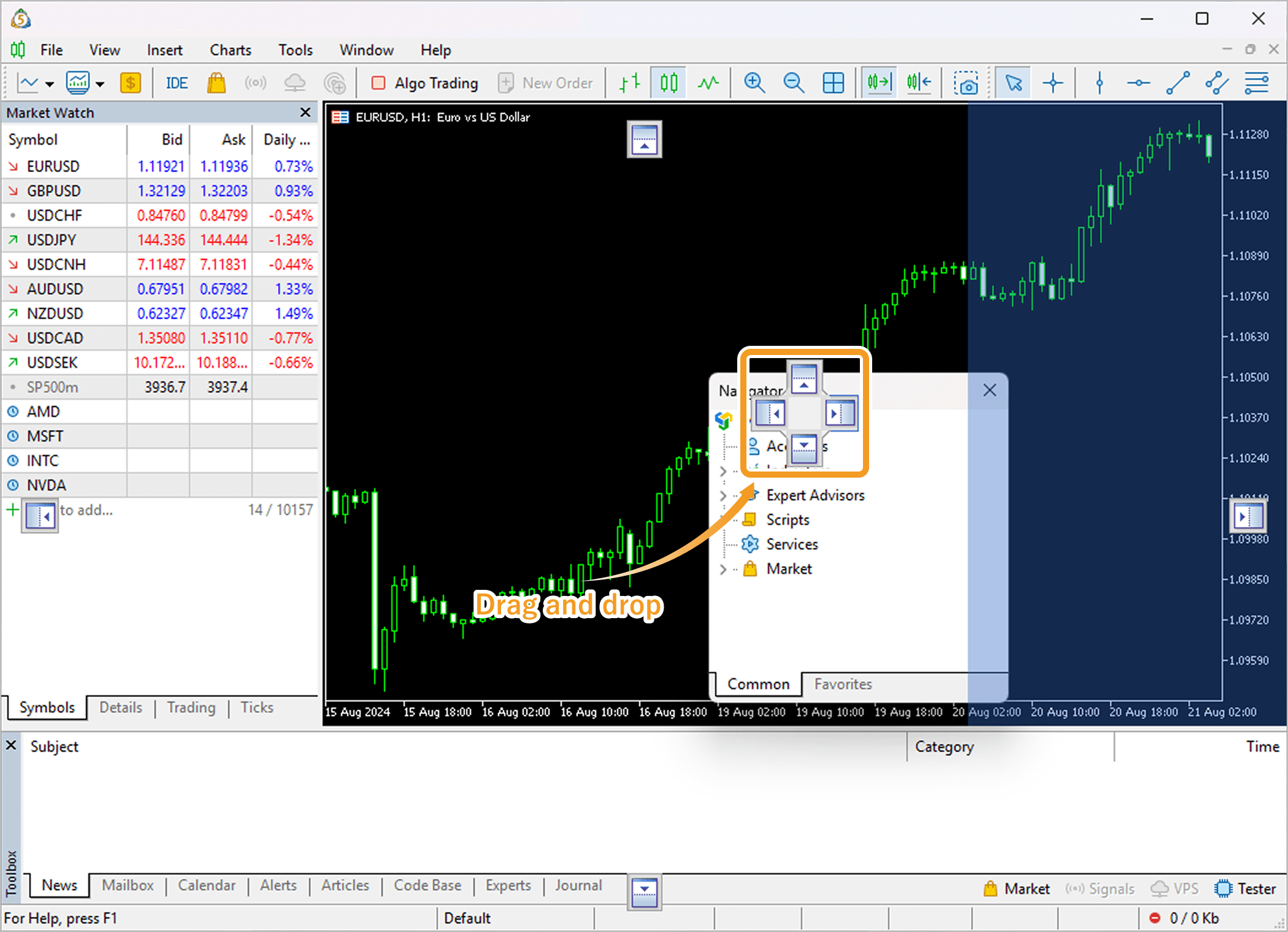Draw a trendline with toolbar tool
Image resolution: width=1288 pixels, height=932 pixels.
pos(1178,83)
